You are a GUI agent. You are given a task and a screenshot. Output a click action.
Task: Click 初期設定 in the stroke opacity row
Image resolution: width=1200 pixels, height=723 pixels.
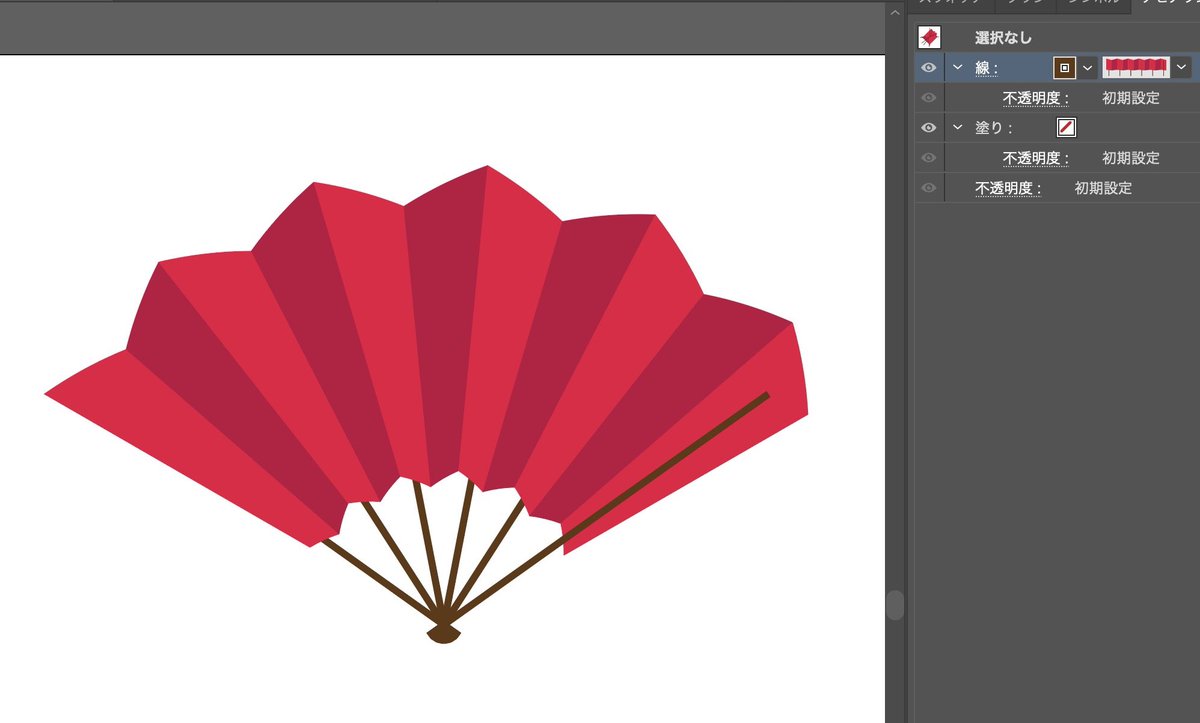coord(1131,98)
